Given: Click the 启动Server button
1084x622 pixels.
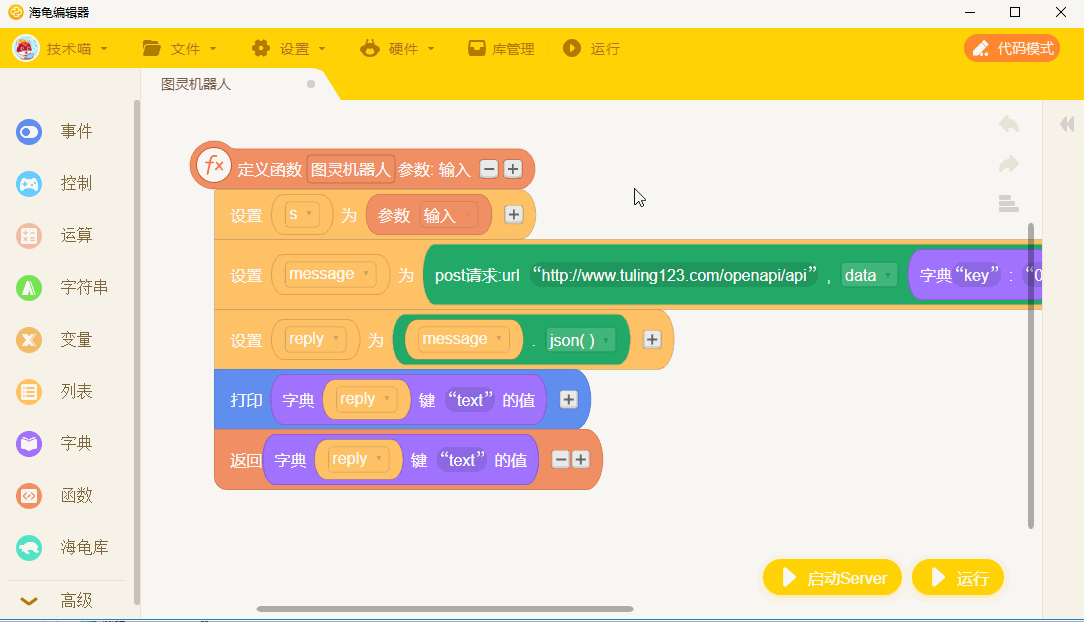Looking at the screenshot, I should (832, 578).
